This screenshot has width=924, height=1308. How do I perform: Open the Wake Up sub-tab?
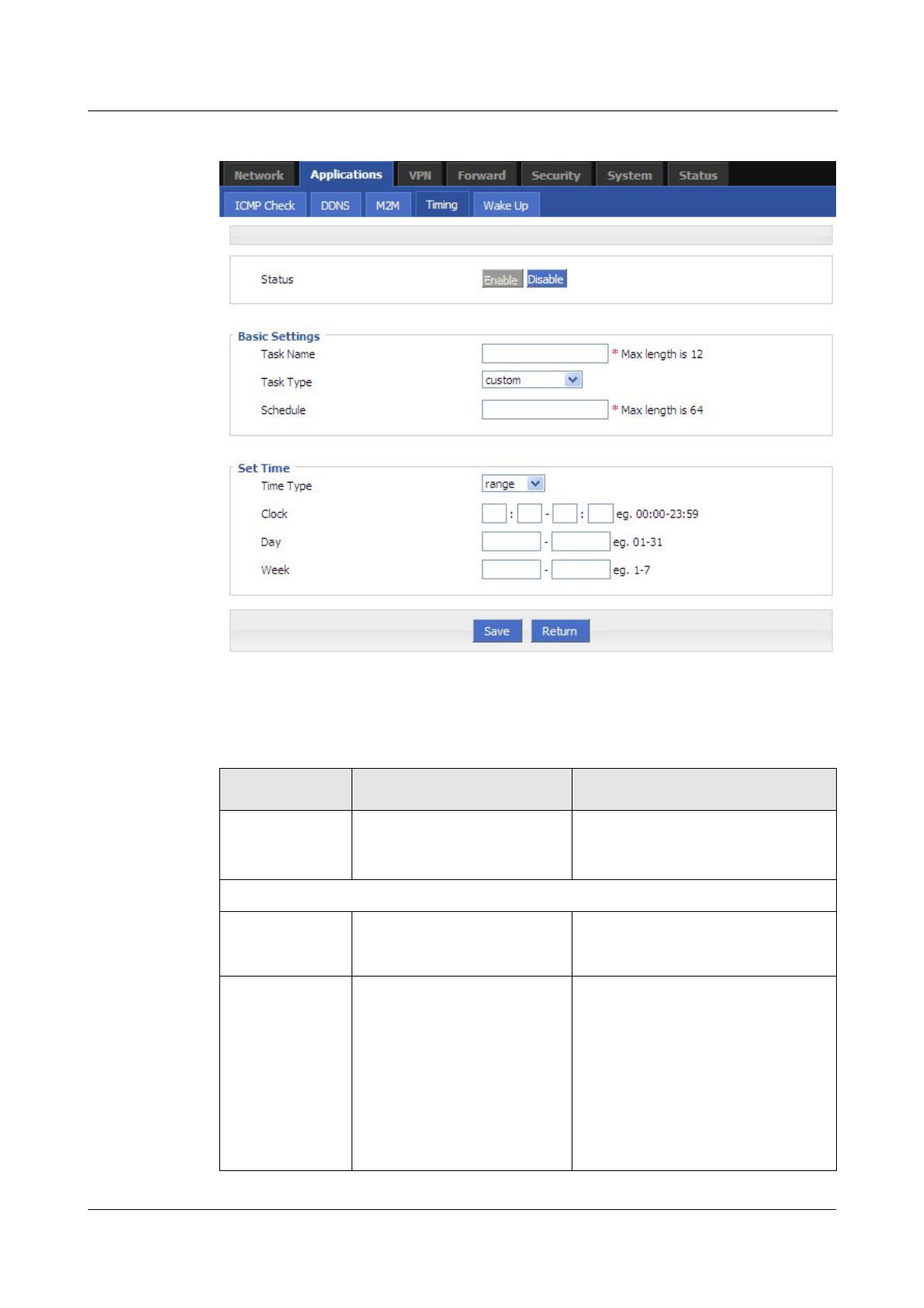point(506,205)
